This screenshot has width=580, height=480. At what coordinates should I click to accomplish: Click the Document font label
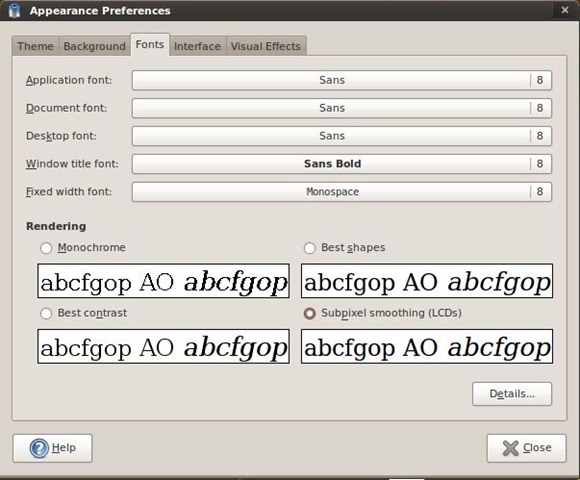pos(66,108)
